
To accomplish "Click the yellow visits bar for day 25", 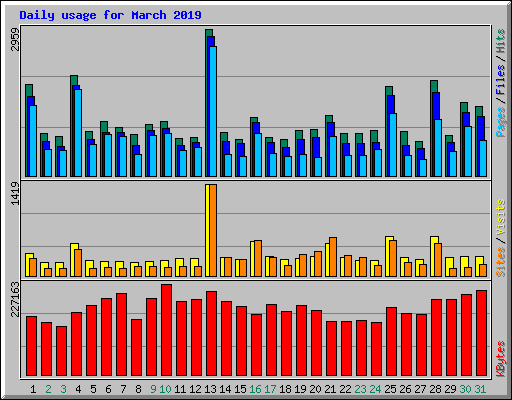I will click(388, 256).
